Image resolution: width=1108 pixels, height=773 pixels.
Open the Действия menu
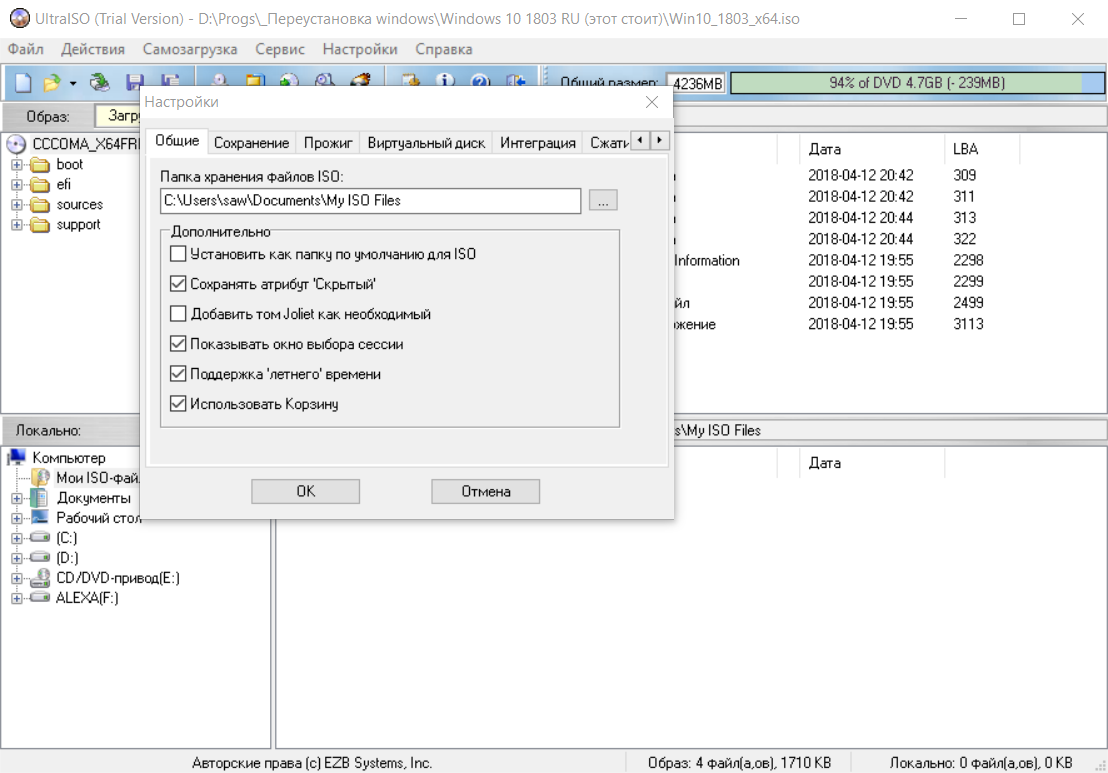point(93,49)
